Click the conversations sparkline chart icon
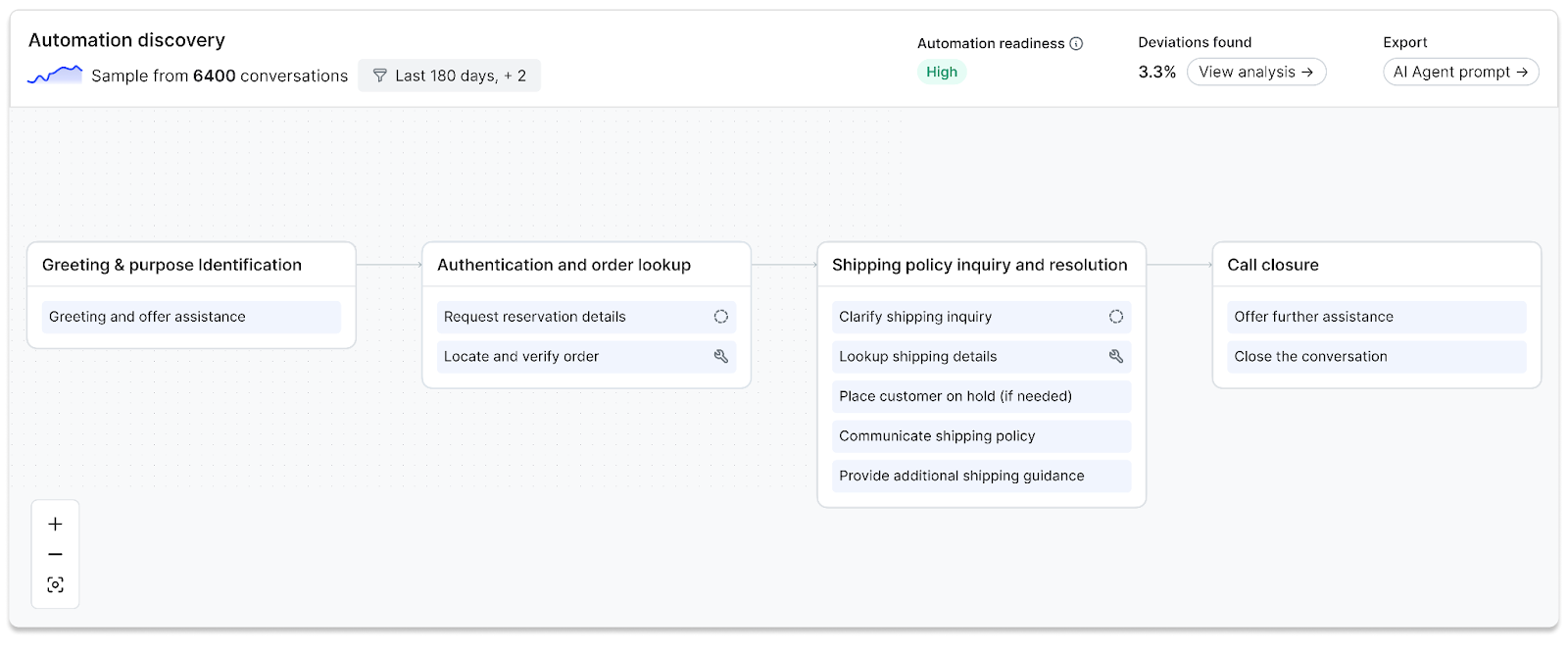The image size is (1568, 655). [55, 75]
